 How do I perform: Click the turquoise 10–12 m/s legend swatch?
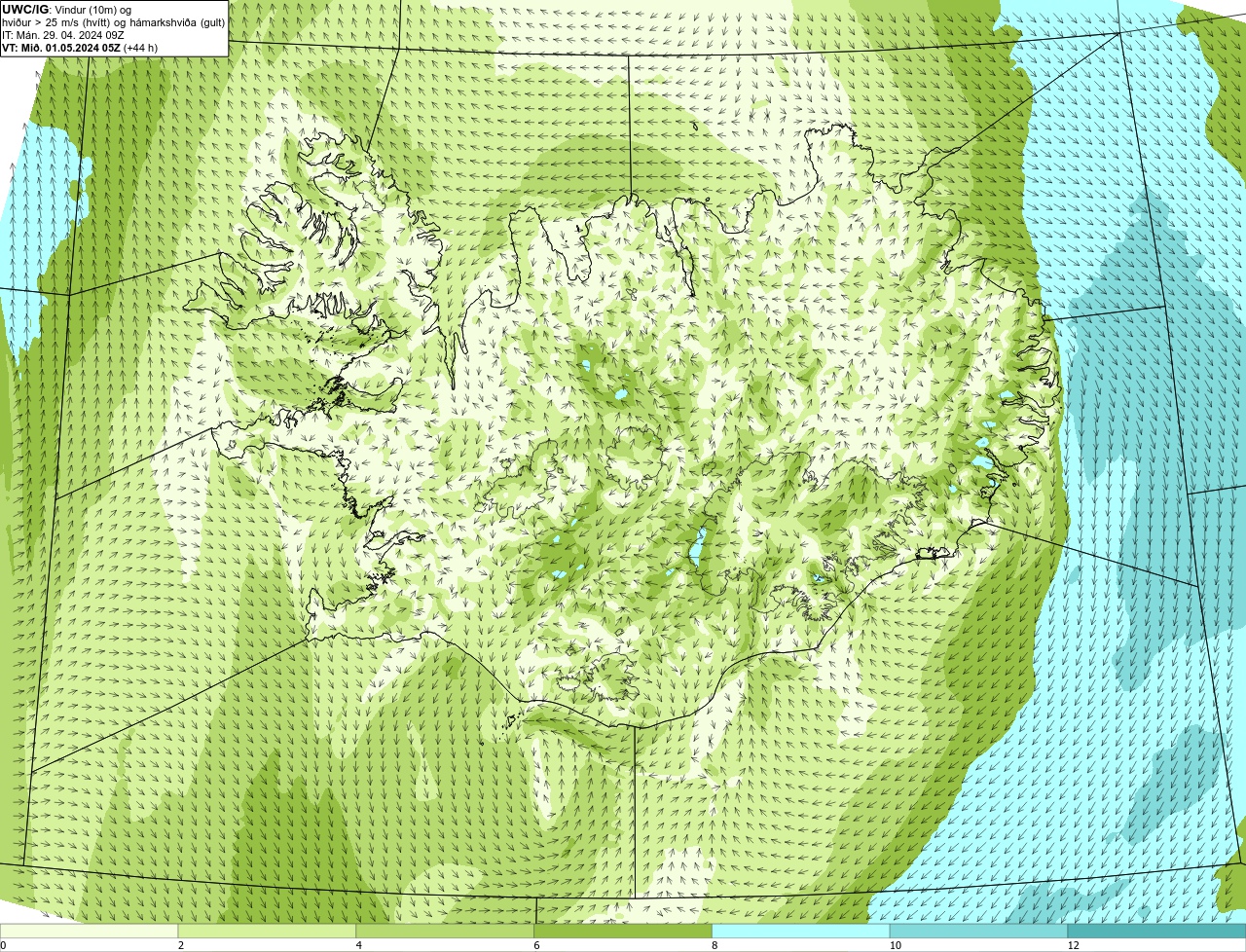pos(979,932)
